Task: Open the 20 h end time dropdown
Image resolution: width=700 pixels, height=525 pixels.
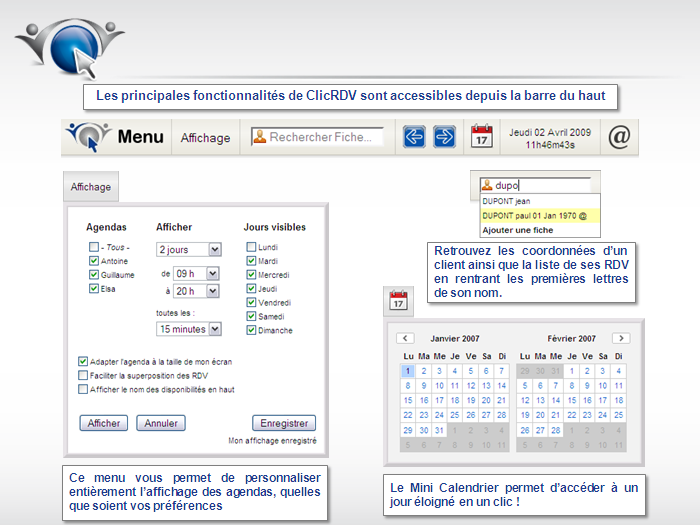Action: [x=196, y=291]
